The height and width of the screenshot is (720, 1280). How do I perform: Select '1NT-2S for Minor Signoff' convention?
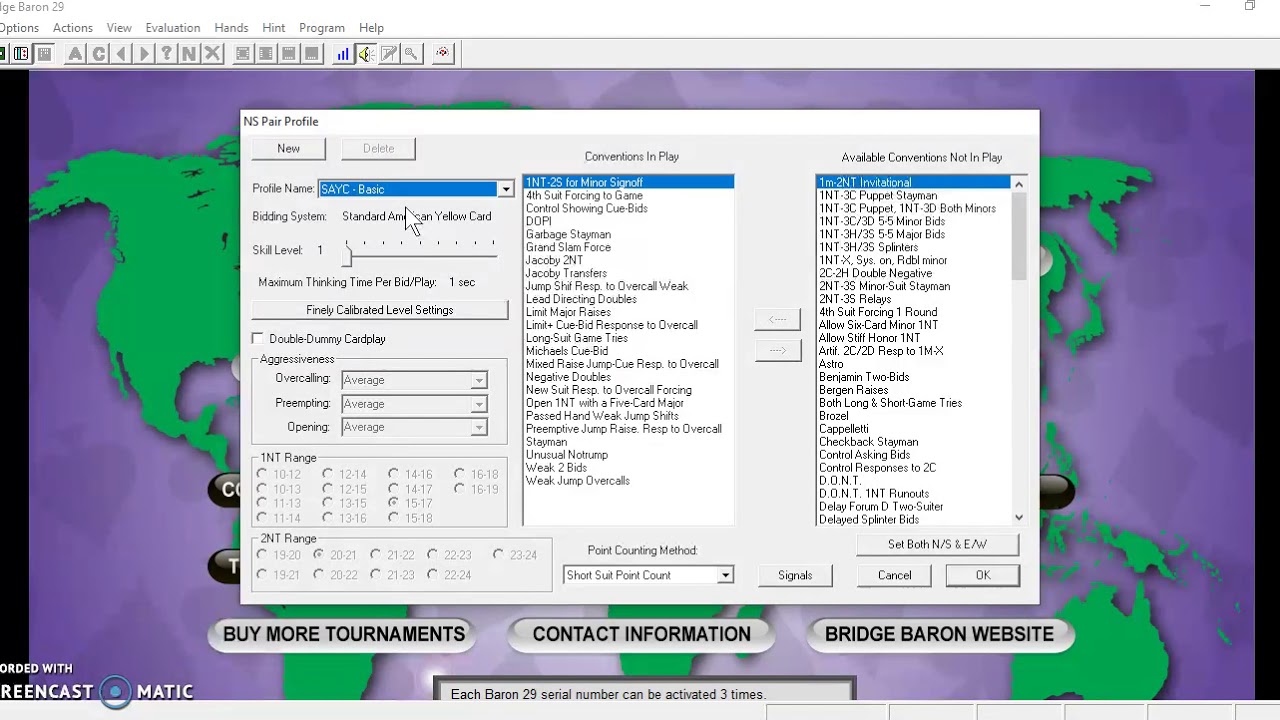coord(628,182)
